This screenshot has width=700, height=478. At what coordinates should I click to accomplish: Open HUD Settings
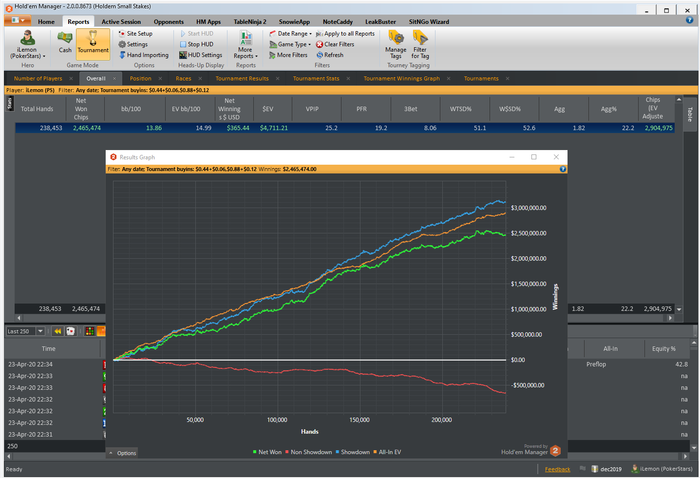pyautogui.click(x=200, y=55)
